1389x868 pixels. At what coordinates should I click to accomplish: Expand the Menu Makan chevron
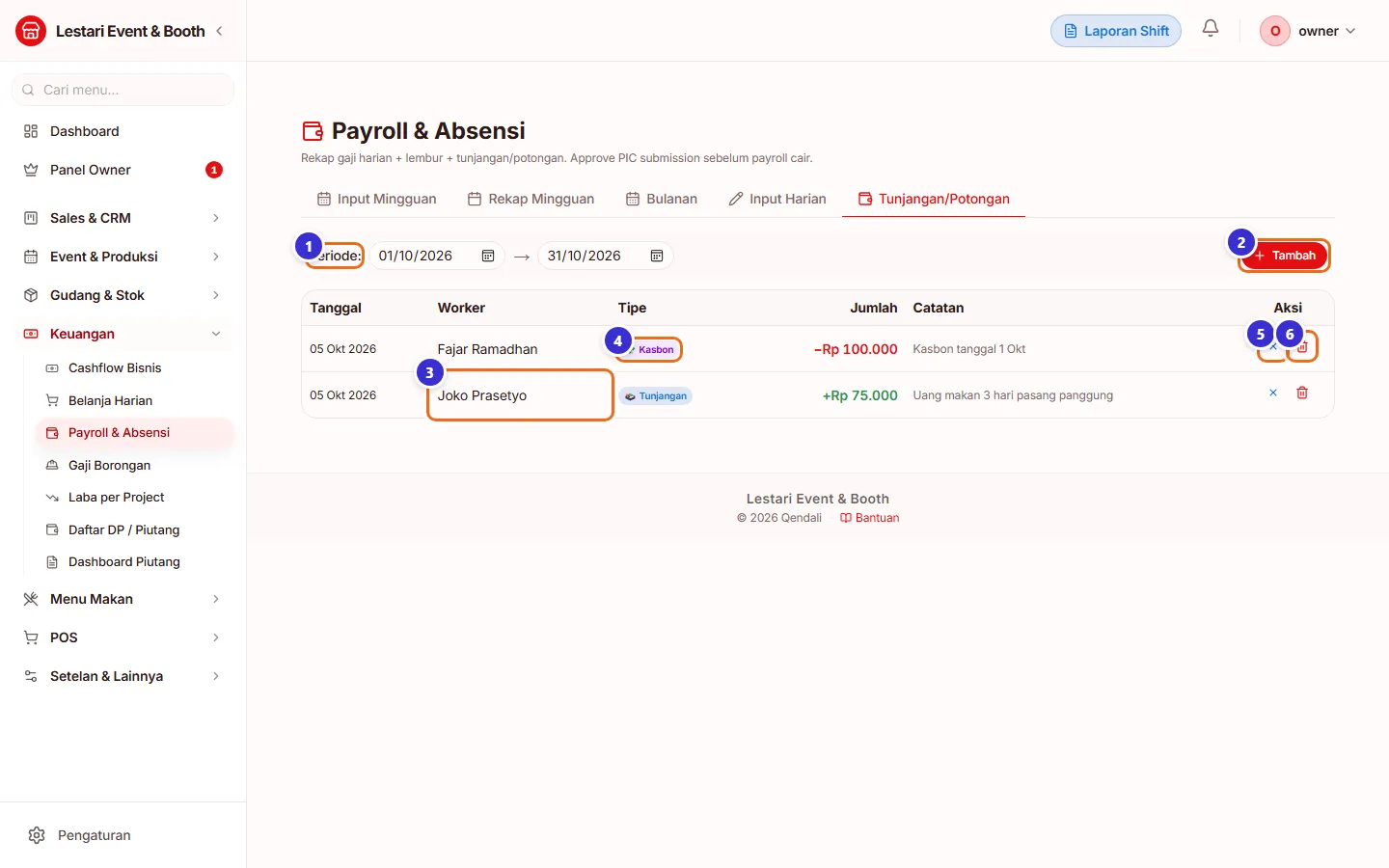216,599
